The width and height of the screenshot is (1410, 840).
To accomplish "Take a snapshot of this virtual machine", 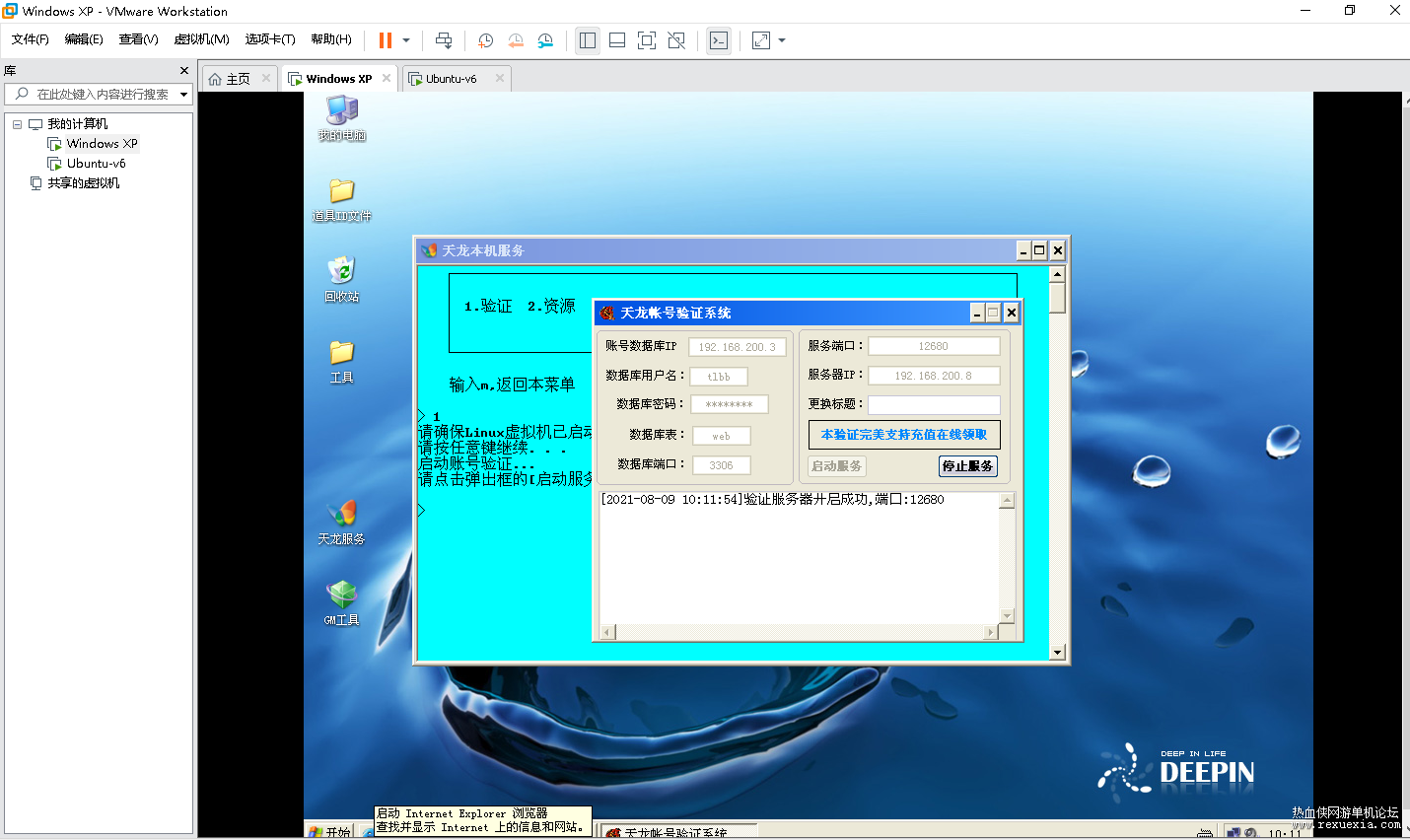I will (485, 40).
